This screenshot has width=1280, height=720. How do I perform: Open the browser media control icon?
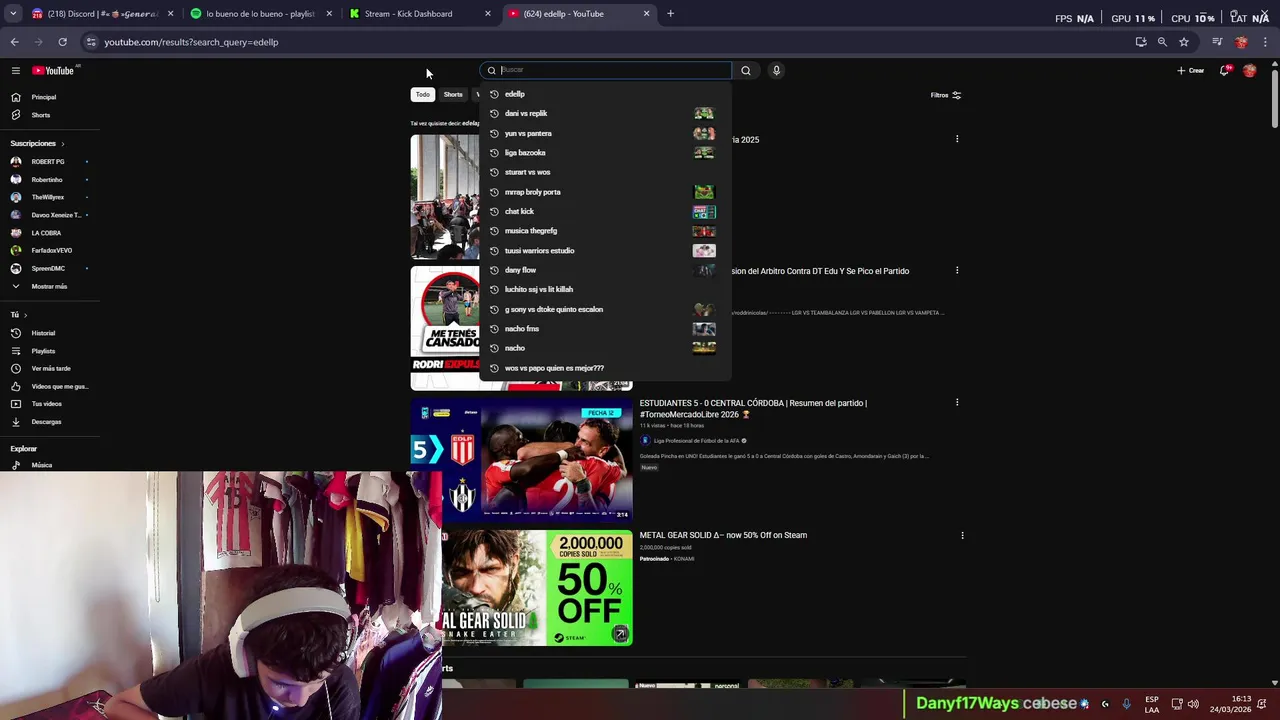click(x=1217, y=42)
